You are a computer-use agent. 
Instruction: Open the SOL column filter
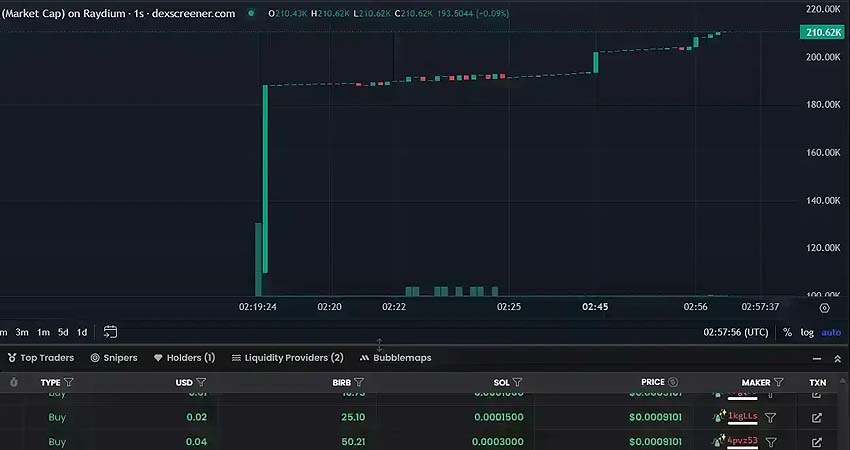click(x=517, y=382)
